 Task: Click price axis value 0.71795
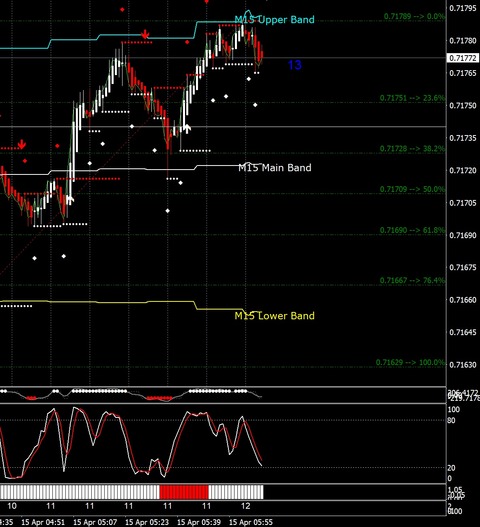tap(463, 8)
